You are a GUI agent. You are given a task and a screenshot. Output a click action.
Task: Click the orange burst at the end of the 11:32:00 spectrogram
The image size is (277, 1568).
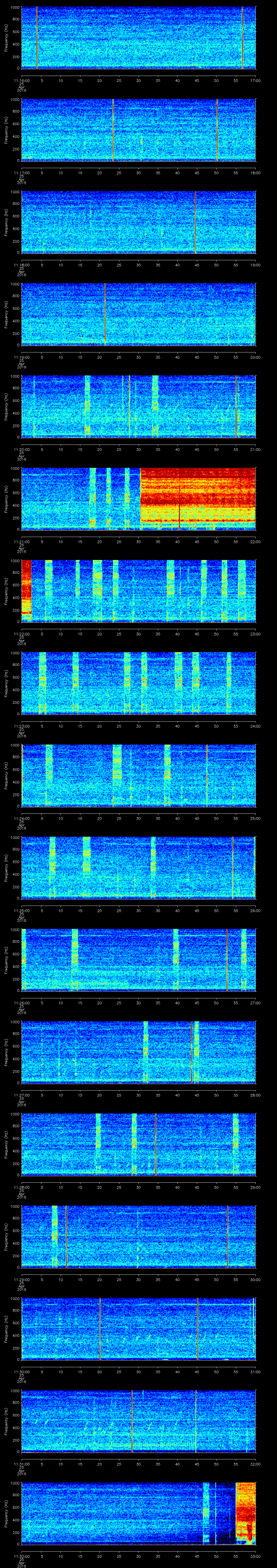[x=245, y=1513]
